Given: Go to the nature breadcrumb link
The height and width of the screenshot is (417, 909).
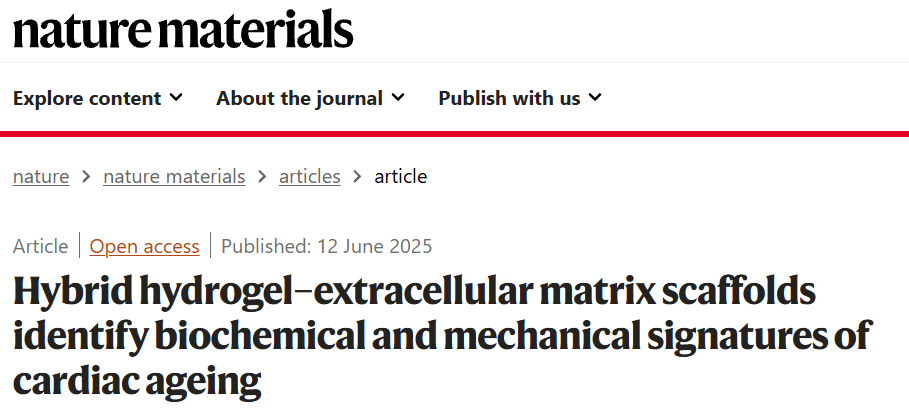Looking at the screenshot, I should point(41,177).
